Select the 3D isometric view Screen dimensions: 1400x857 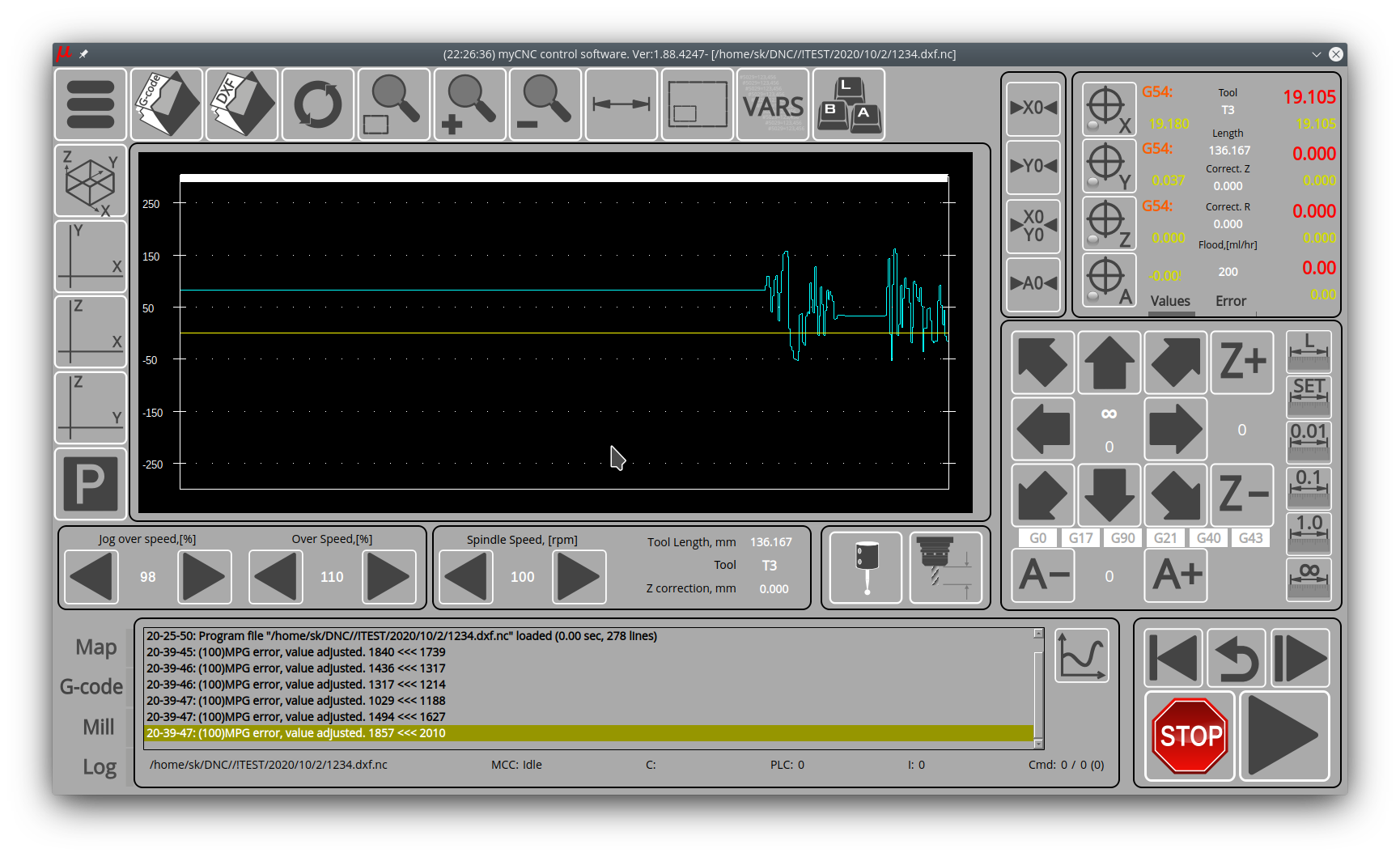click(x=91, y=181)
